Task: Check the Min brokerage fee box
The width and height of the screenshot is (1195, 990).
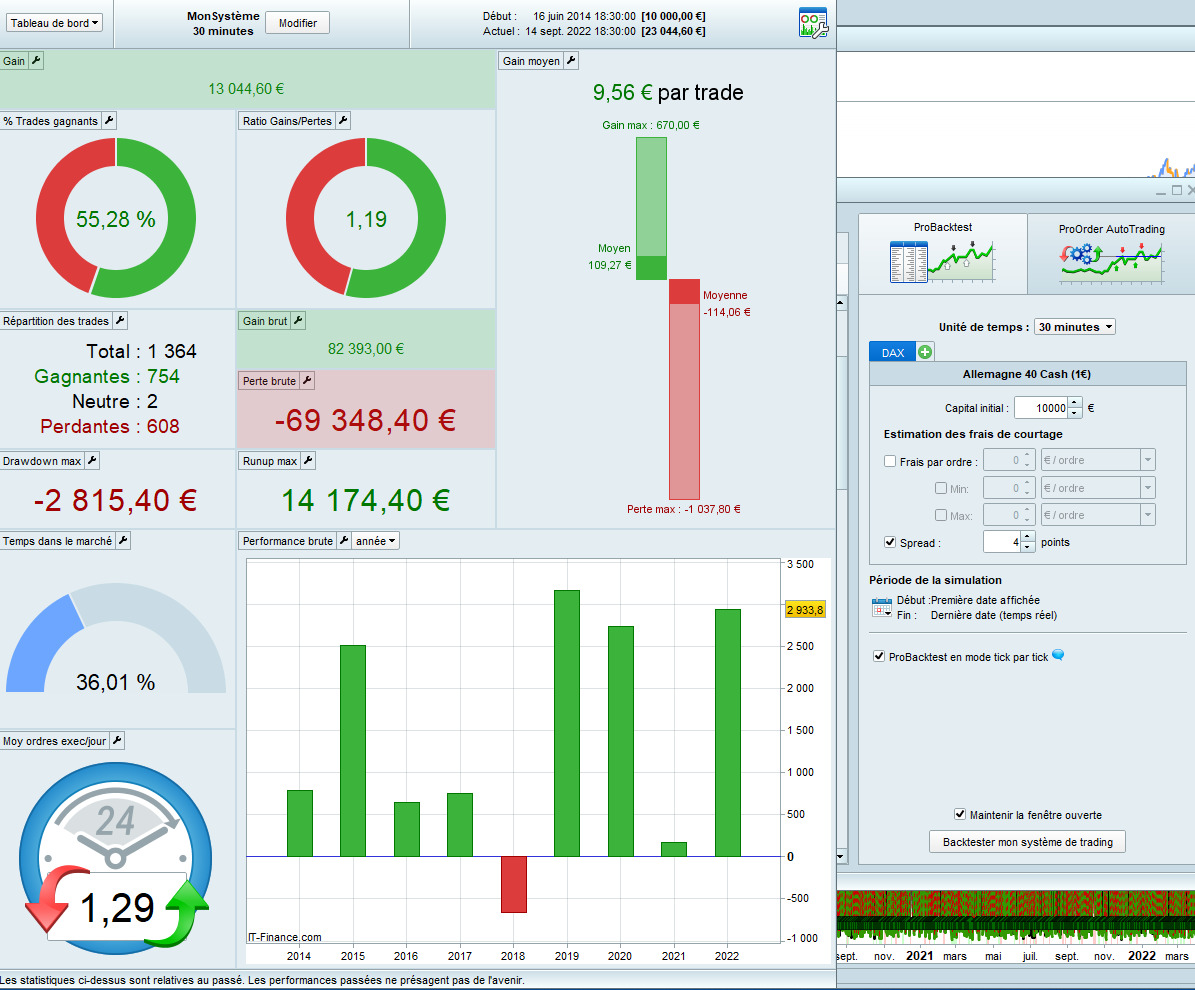Action: [x=940, y=489]
